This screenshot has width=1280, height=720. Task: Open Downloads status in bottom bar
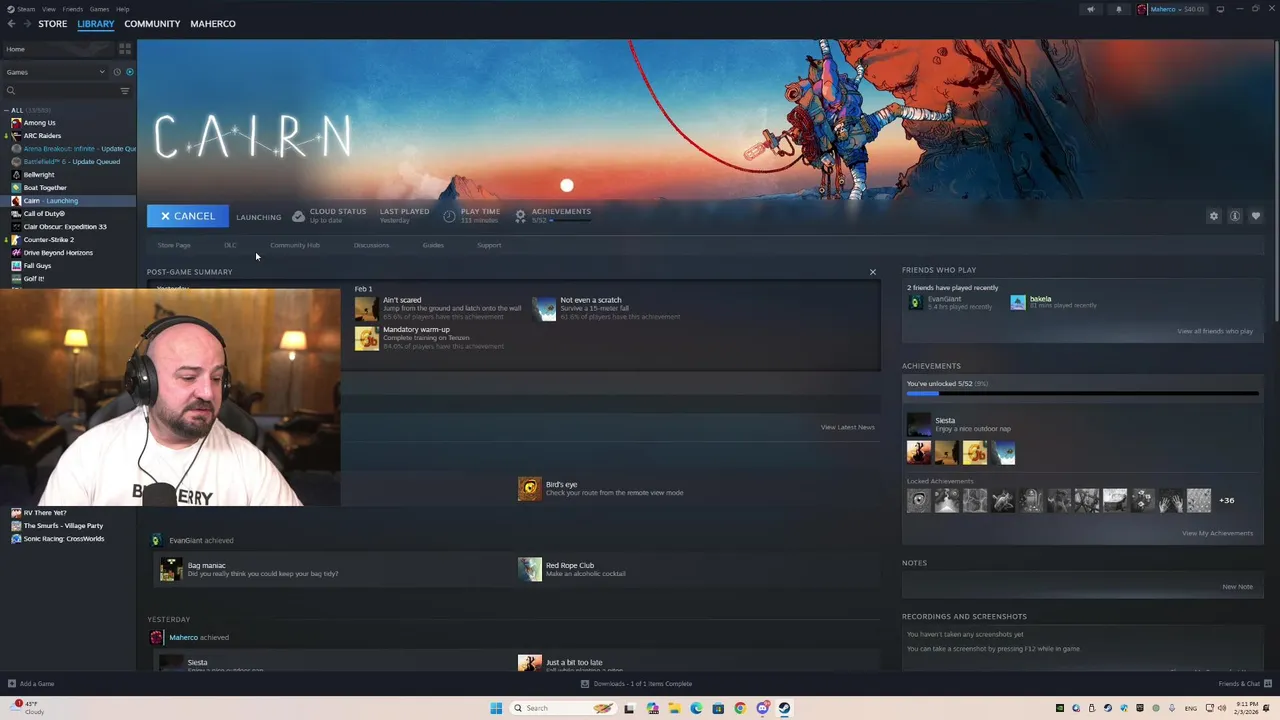637,684
